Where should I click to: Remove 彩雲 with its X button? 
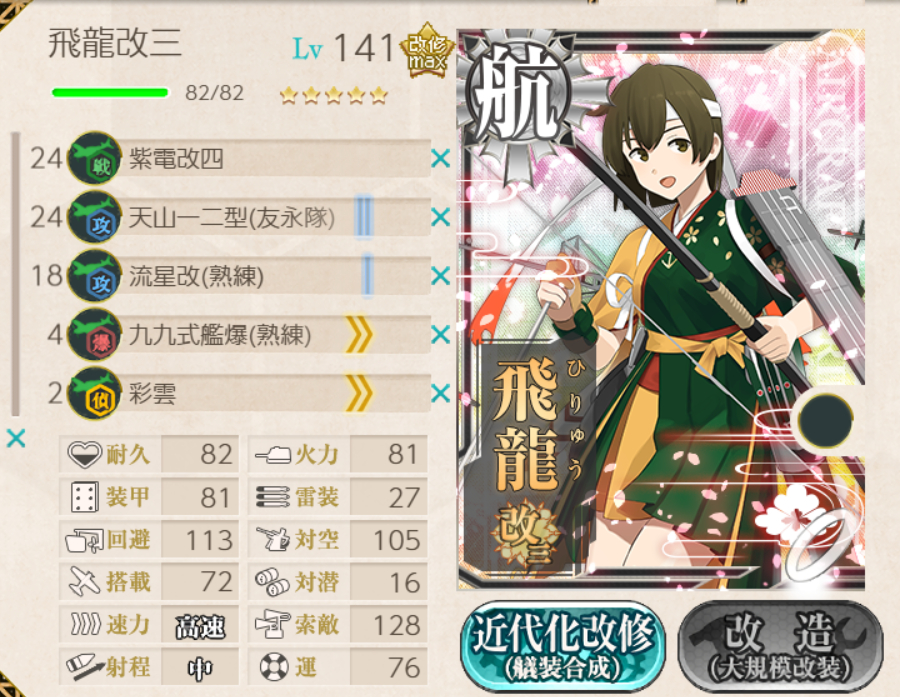(x=440, y=393)
